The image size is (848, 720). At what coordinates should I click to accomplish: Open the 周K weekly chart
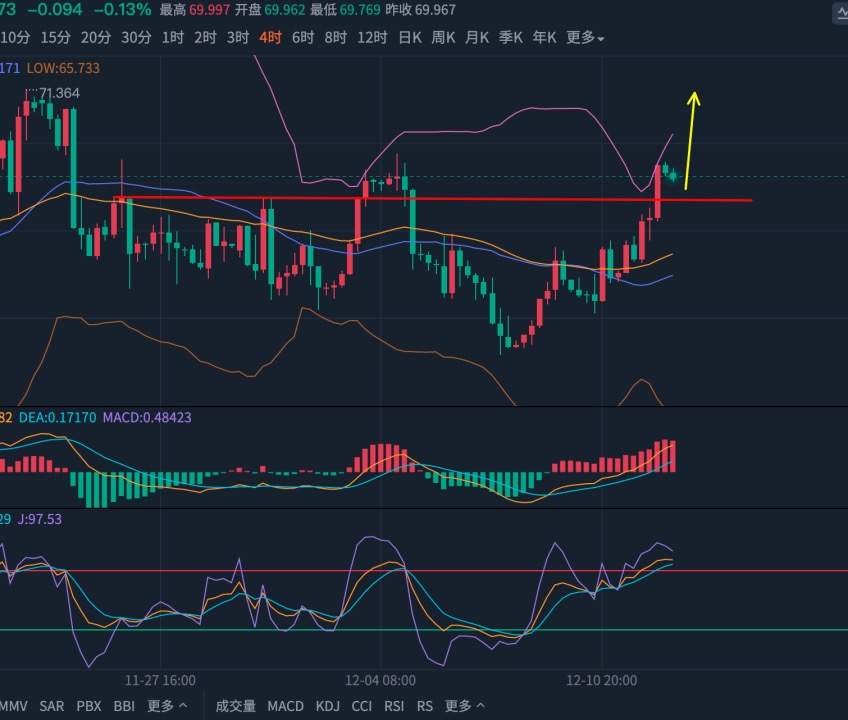(443, 37)
